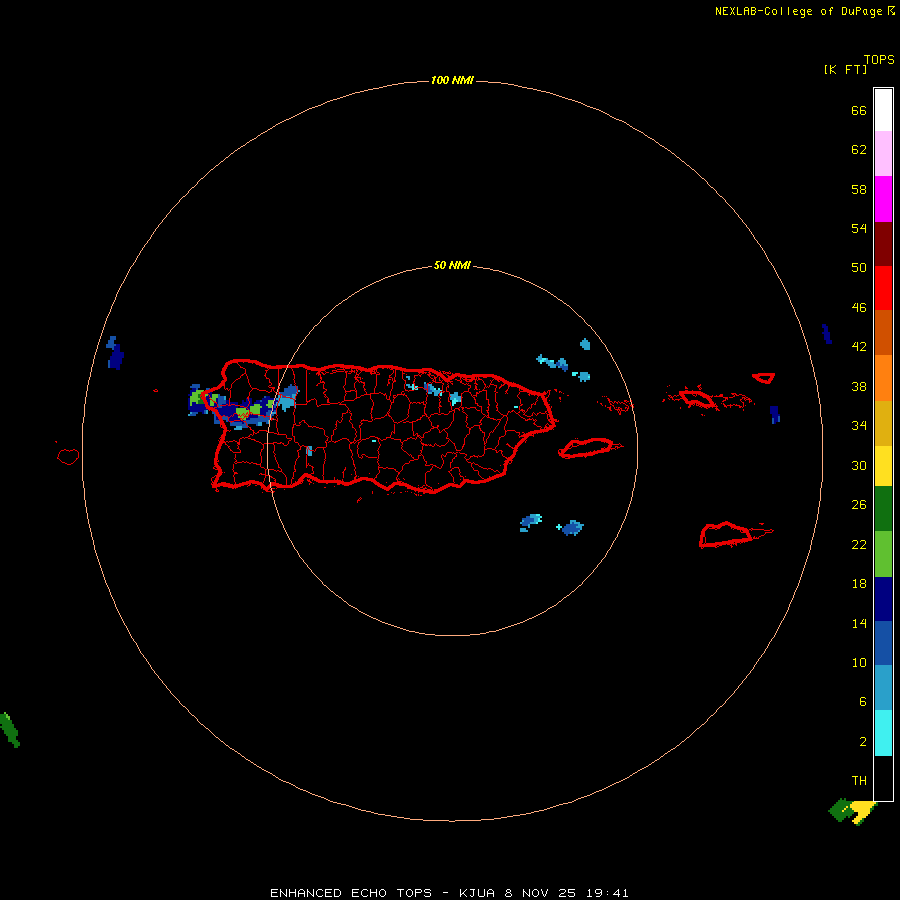Click the dark green 26 kft legend swatch
Viewport: 900px width, 900px height.
pos(883,509)
